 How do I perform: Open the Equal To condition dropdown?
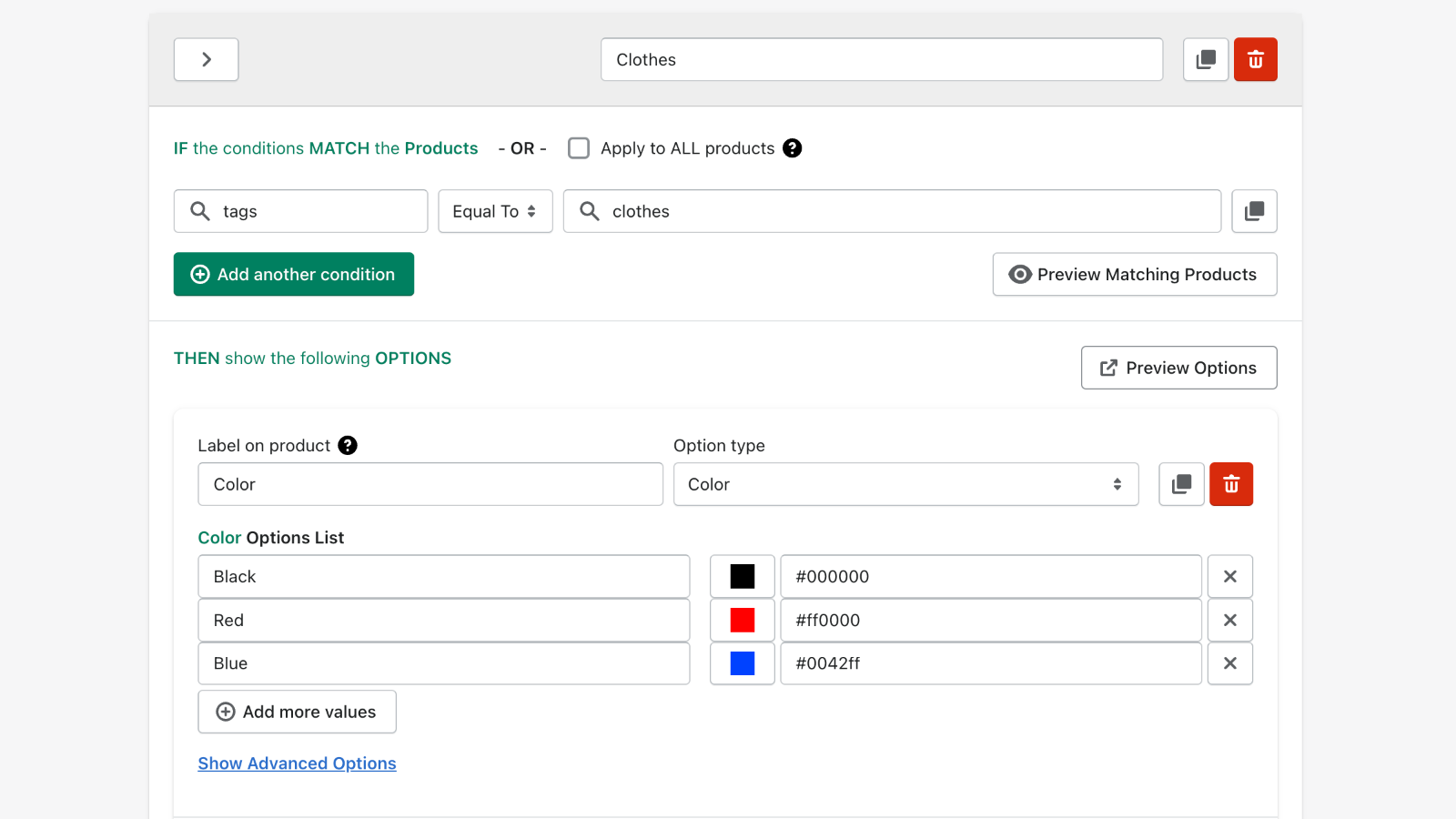click(x=495, y=211)
